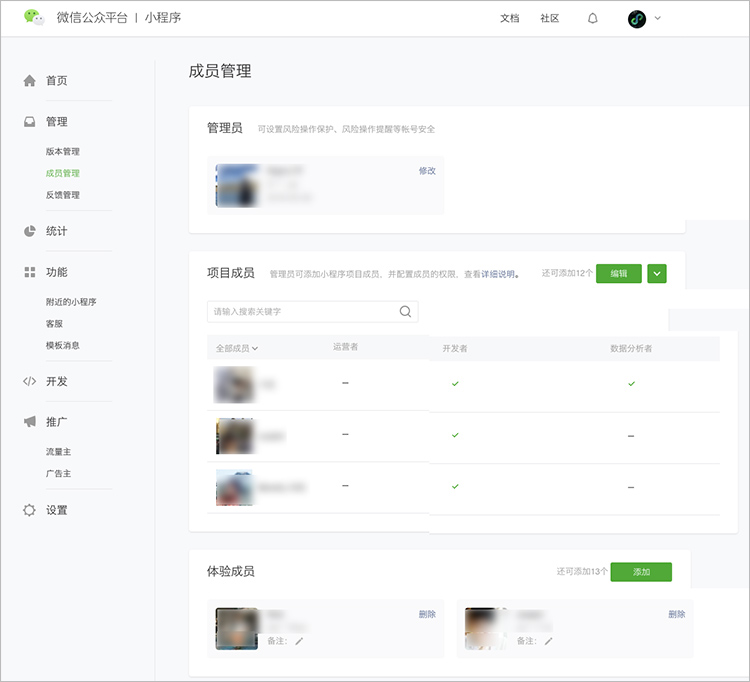Open 版本管理 in the sidebar
This screenshot has height=682, width=750.
click(62, 152)
